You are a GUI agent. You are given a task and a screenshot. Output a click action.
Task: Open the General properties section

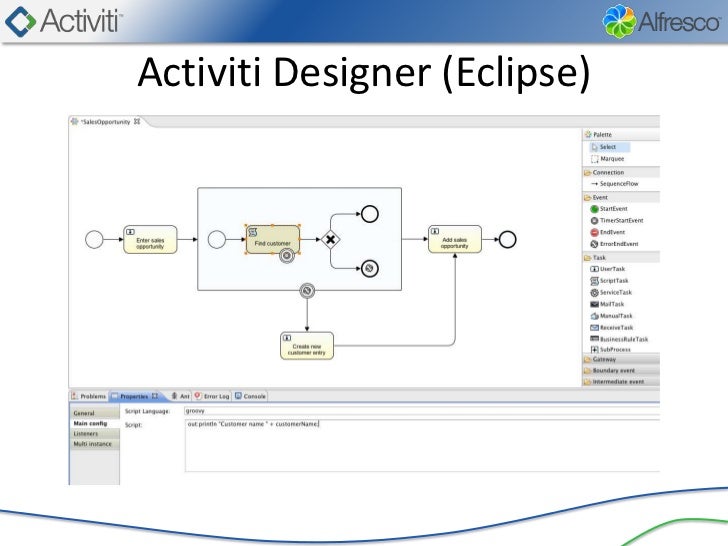click(95, 413)
